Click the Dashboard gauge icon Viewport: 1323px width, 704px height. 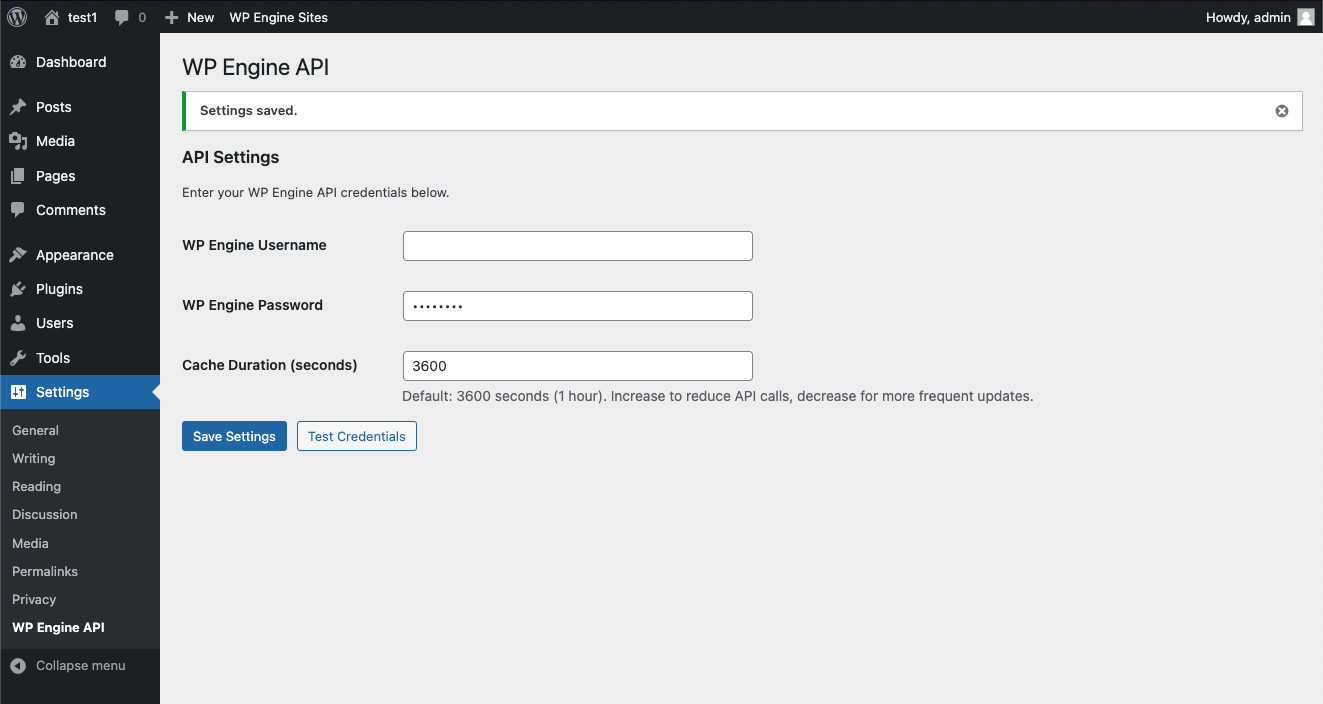point(18,62)
